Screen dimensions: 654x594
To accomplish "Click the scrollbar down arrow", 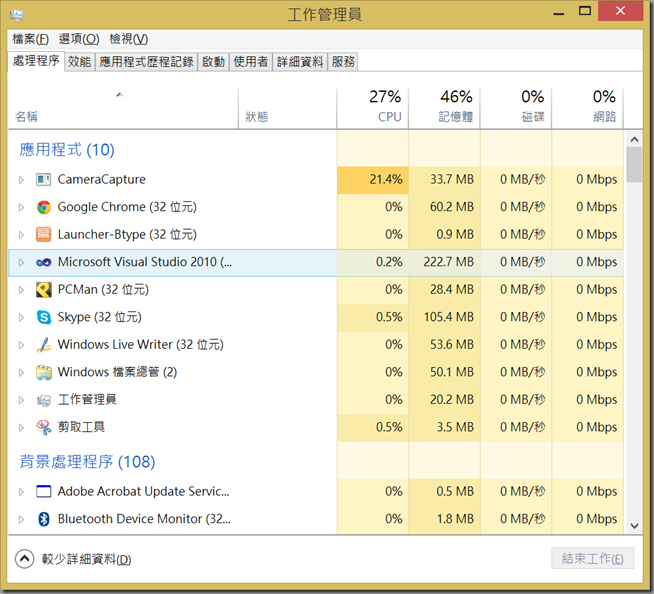I will coord(634,526).
